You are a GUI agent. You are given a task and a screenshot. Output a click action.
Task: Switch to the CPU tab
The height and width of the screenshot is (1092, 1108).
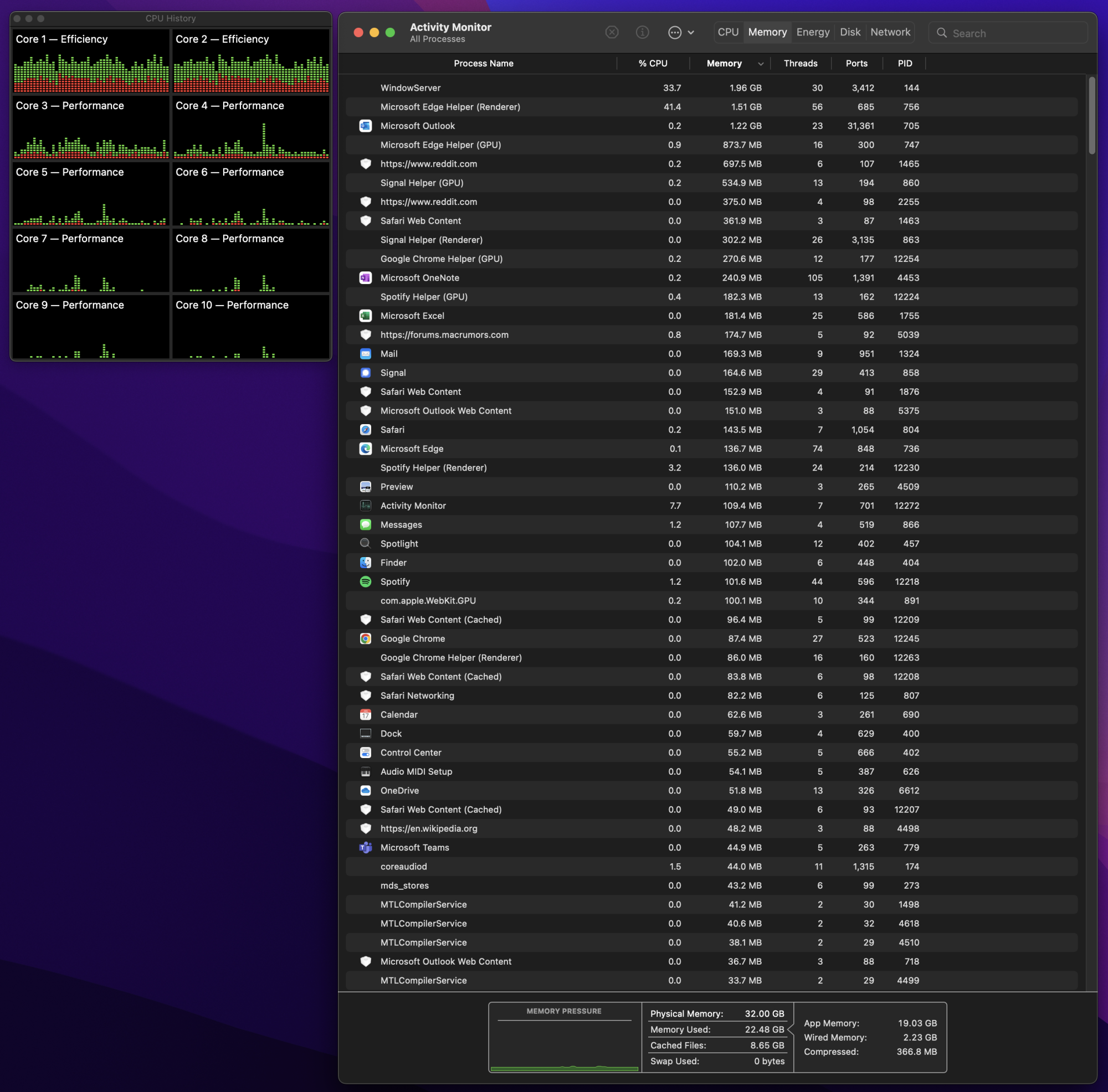728,32
